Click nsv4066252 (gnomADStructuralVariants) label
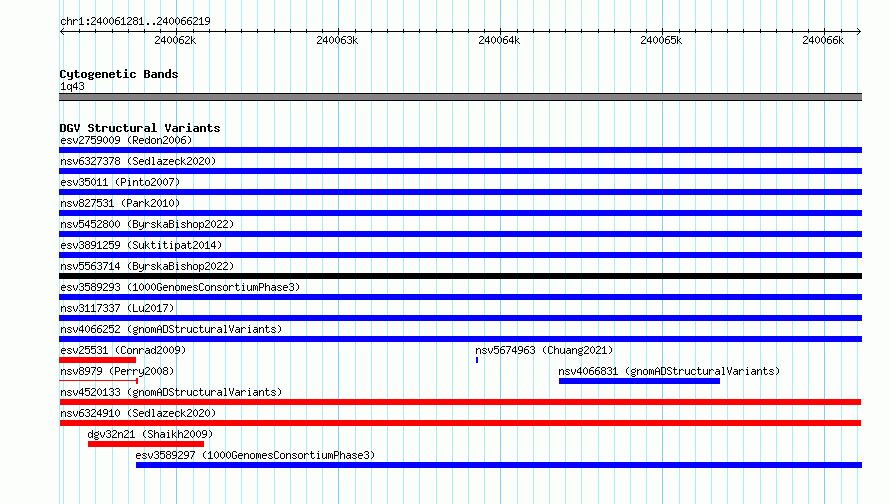 click(171, 329)
